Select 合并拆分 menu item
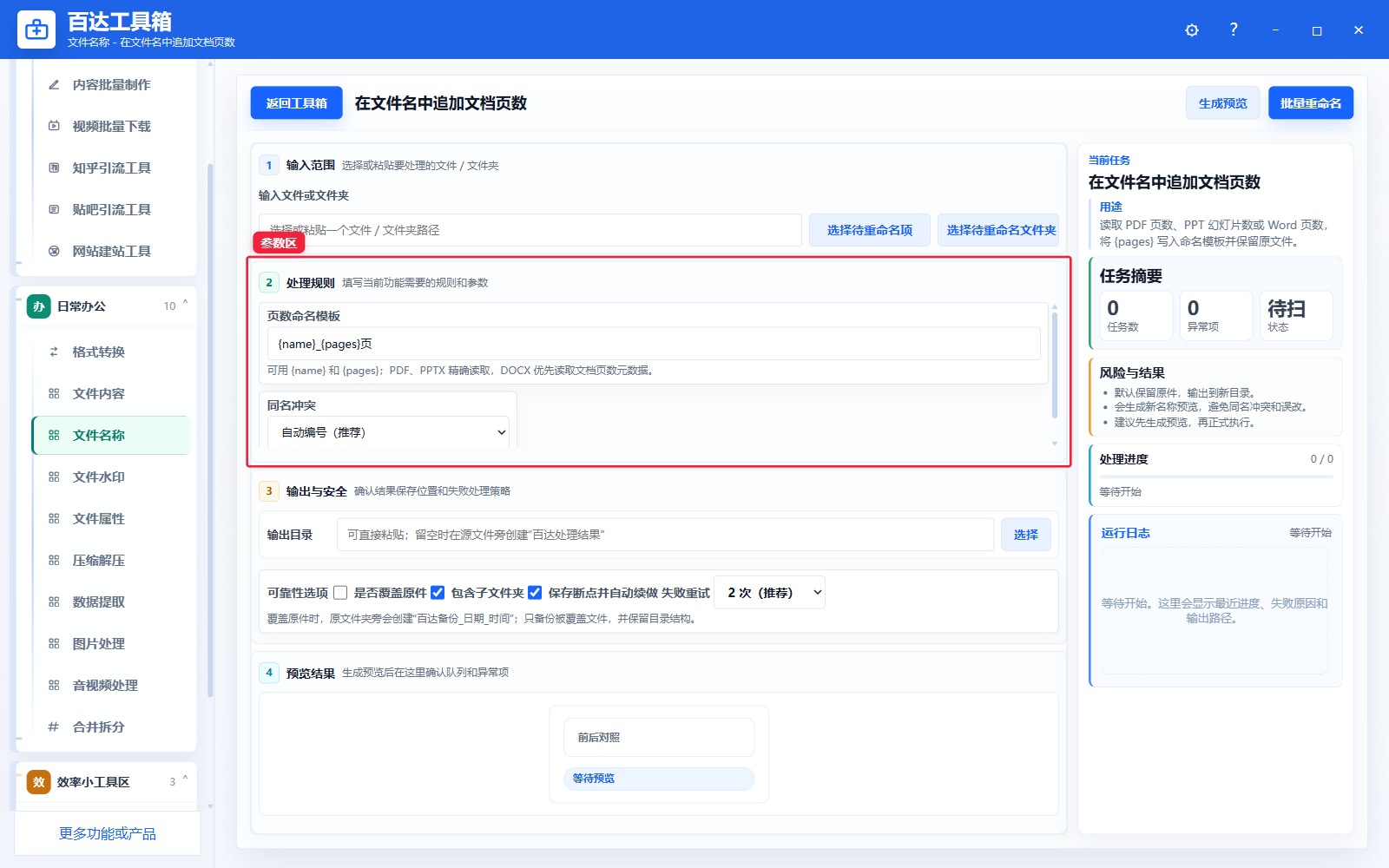The width and height of the screenshot is (1389, 868). [x=111, y=727]
